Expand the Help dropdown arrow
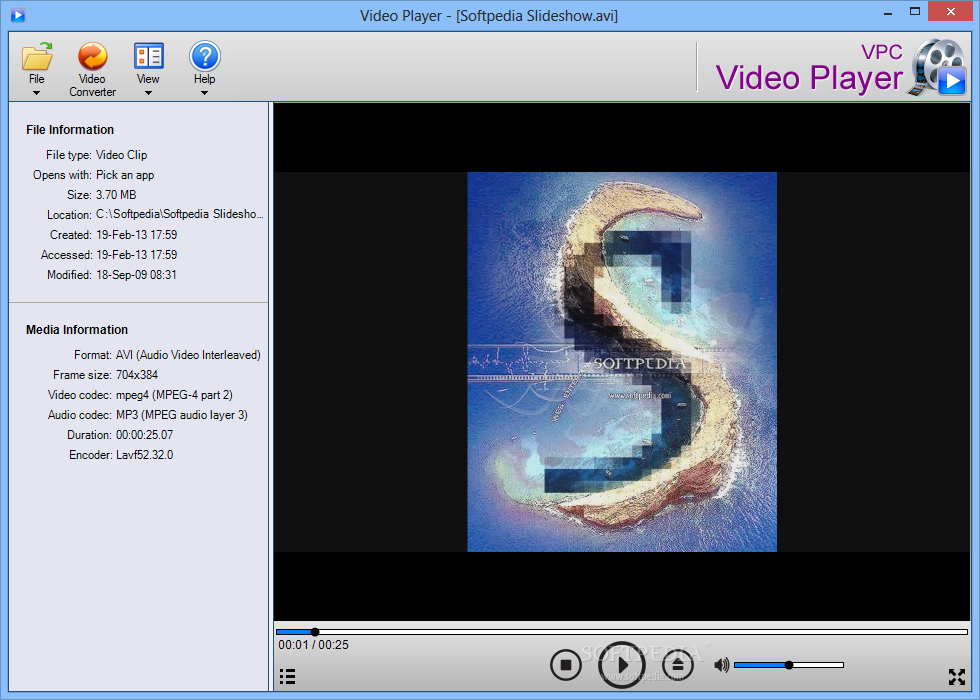Viewport: 980px width, 700px height. [x=204, y=93]
